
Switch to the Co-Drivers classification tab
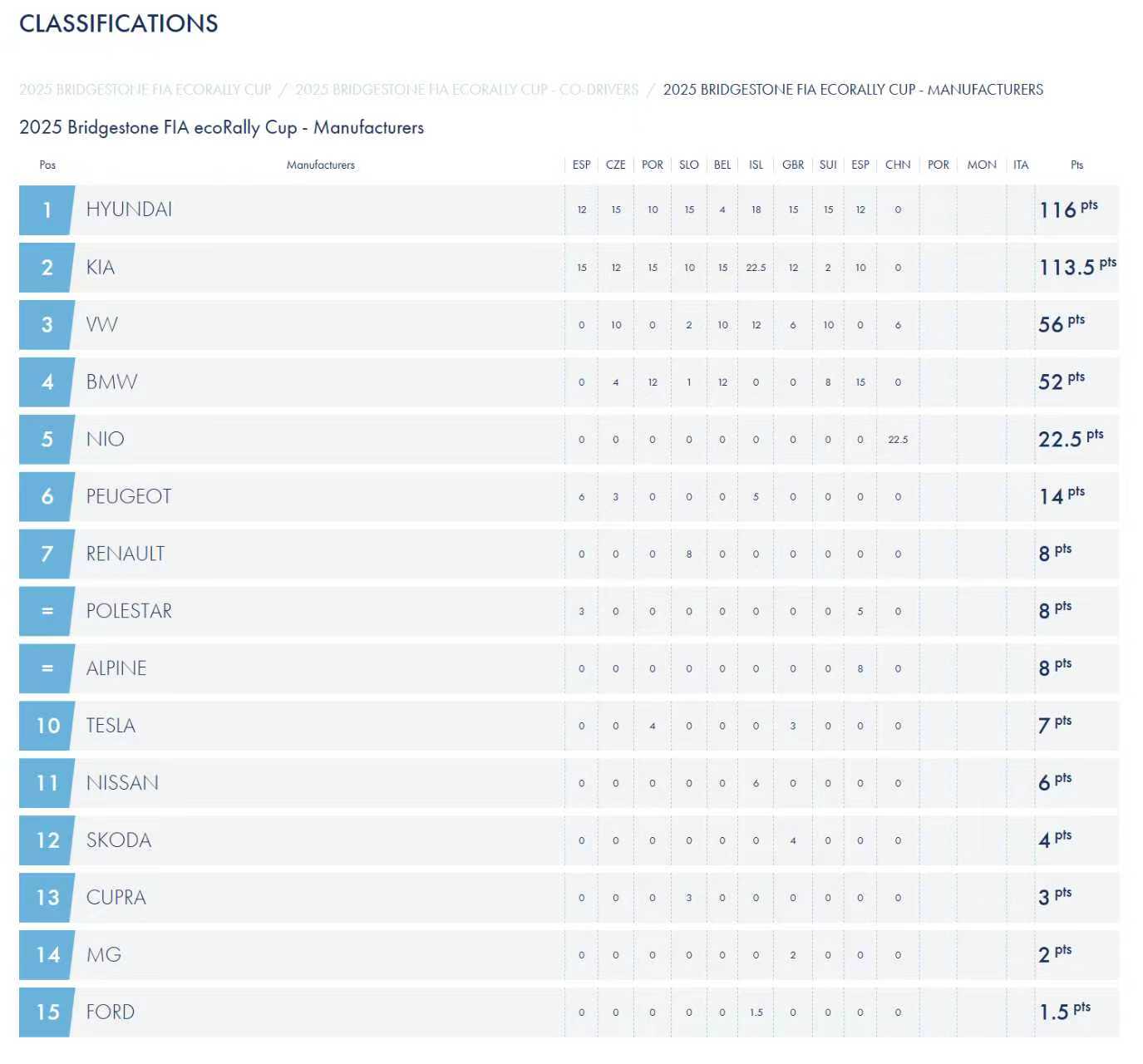tap(466, 90)
